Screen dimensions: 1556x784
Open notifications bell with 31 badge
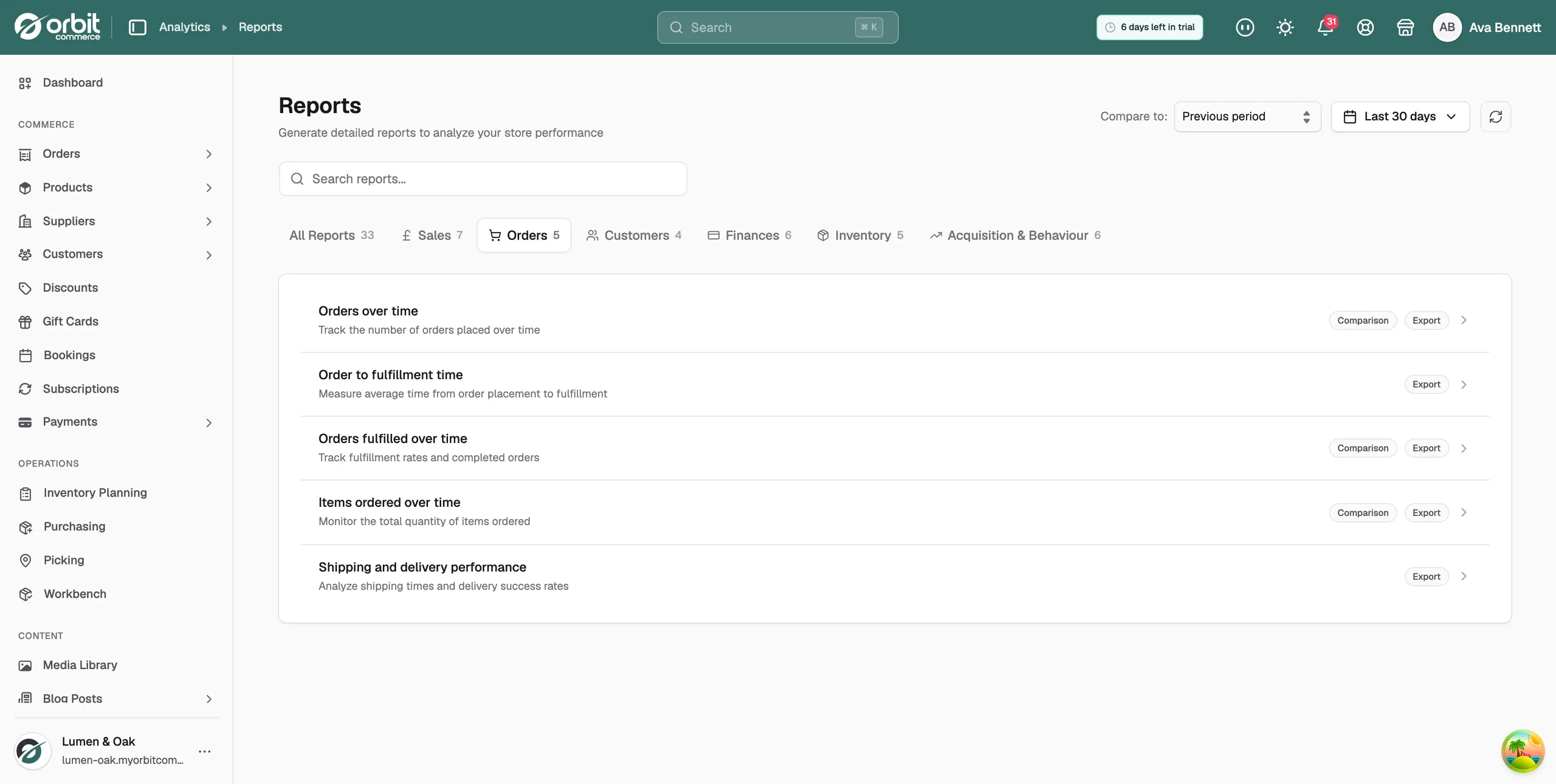[x=1326, y=27]
